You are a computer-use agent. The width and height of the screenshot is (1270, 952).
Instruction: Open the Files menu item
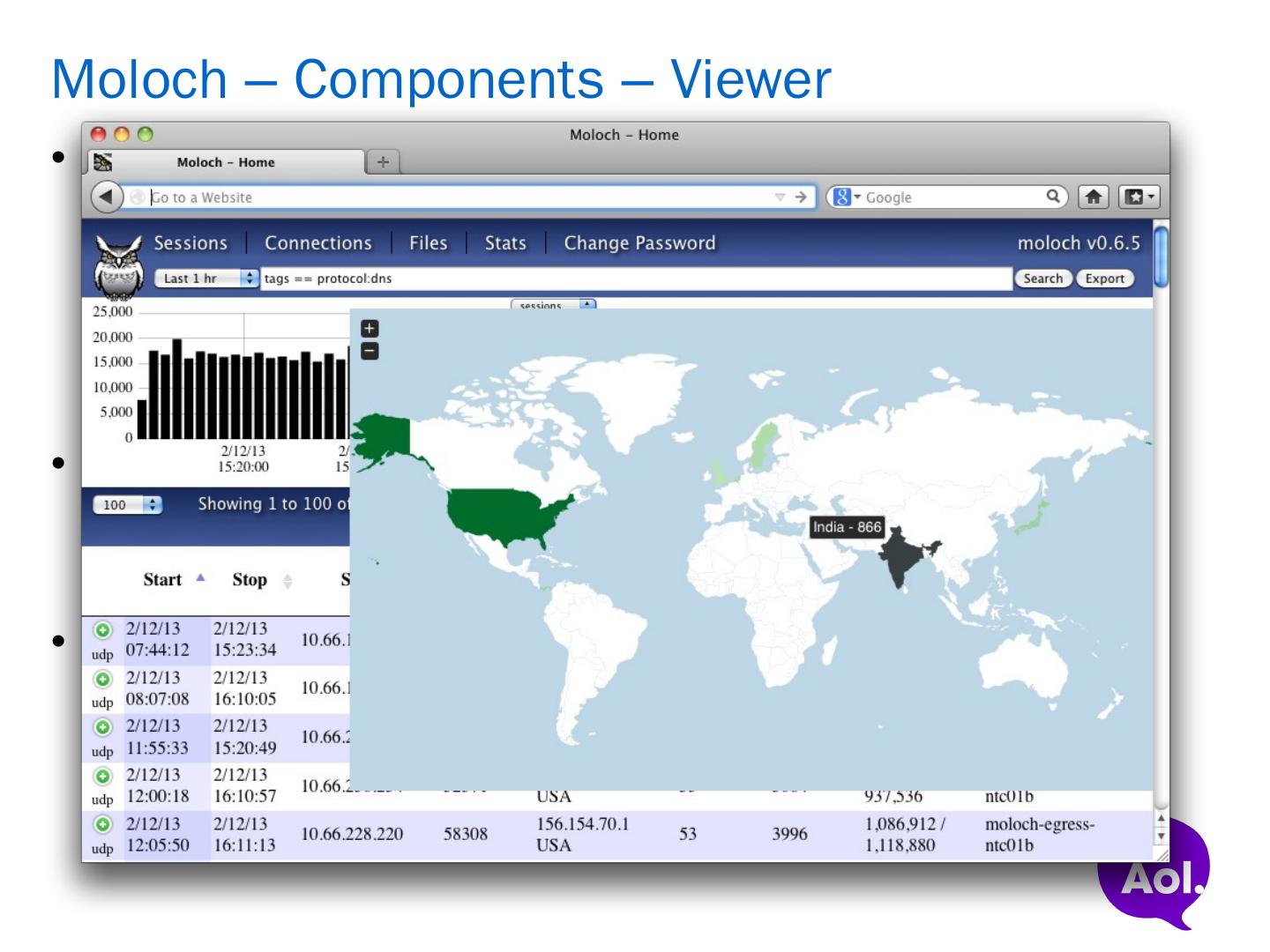pos(428,243)
